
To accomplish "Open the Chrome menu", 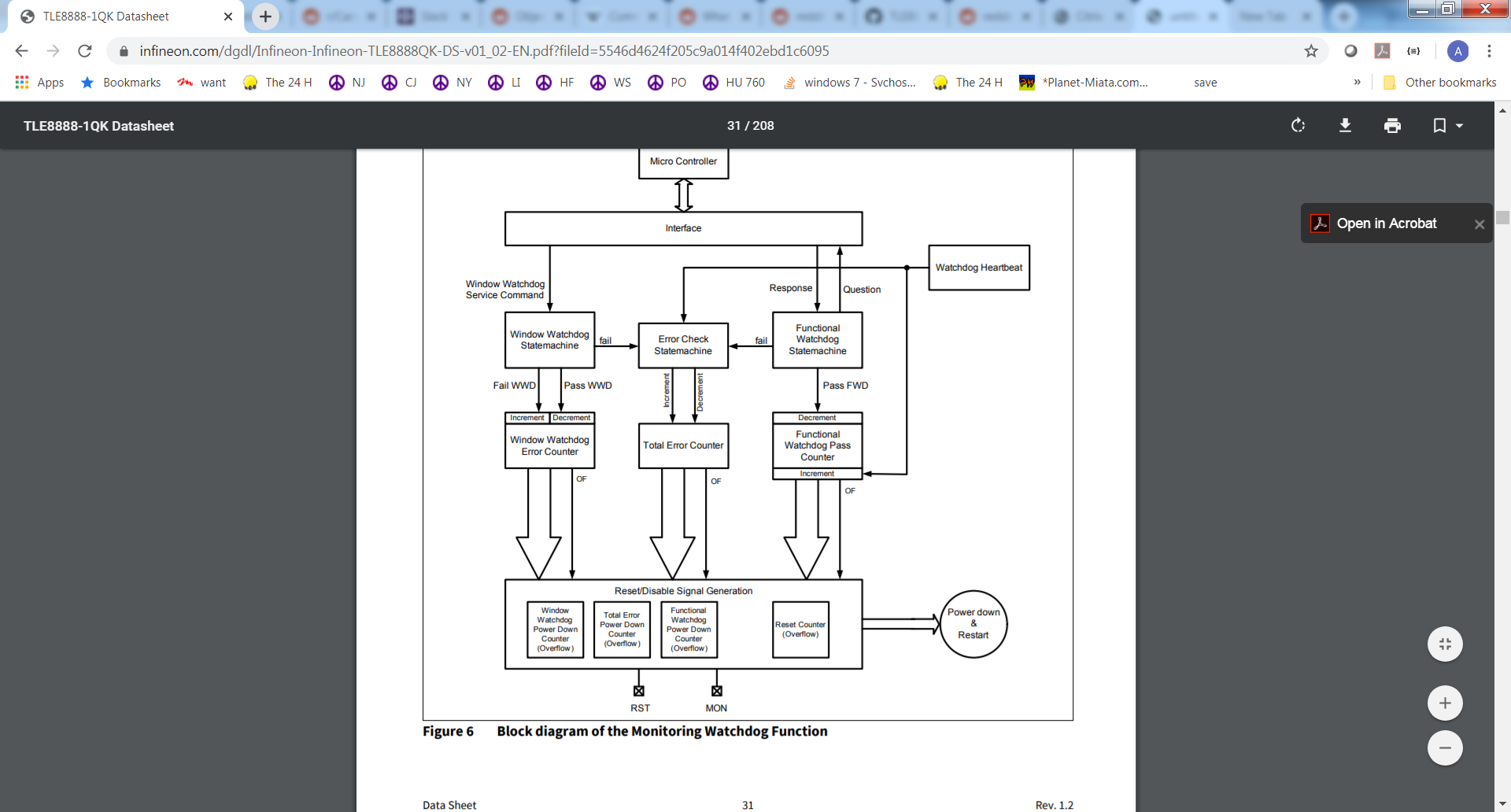I will tap(1489, 50).
